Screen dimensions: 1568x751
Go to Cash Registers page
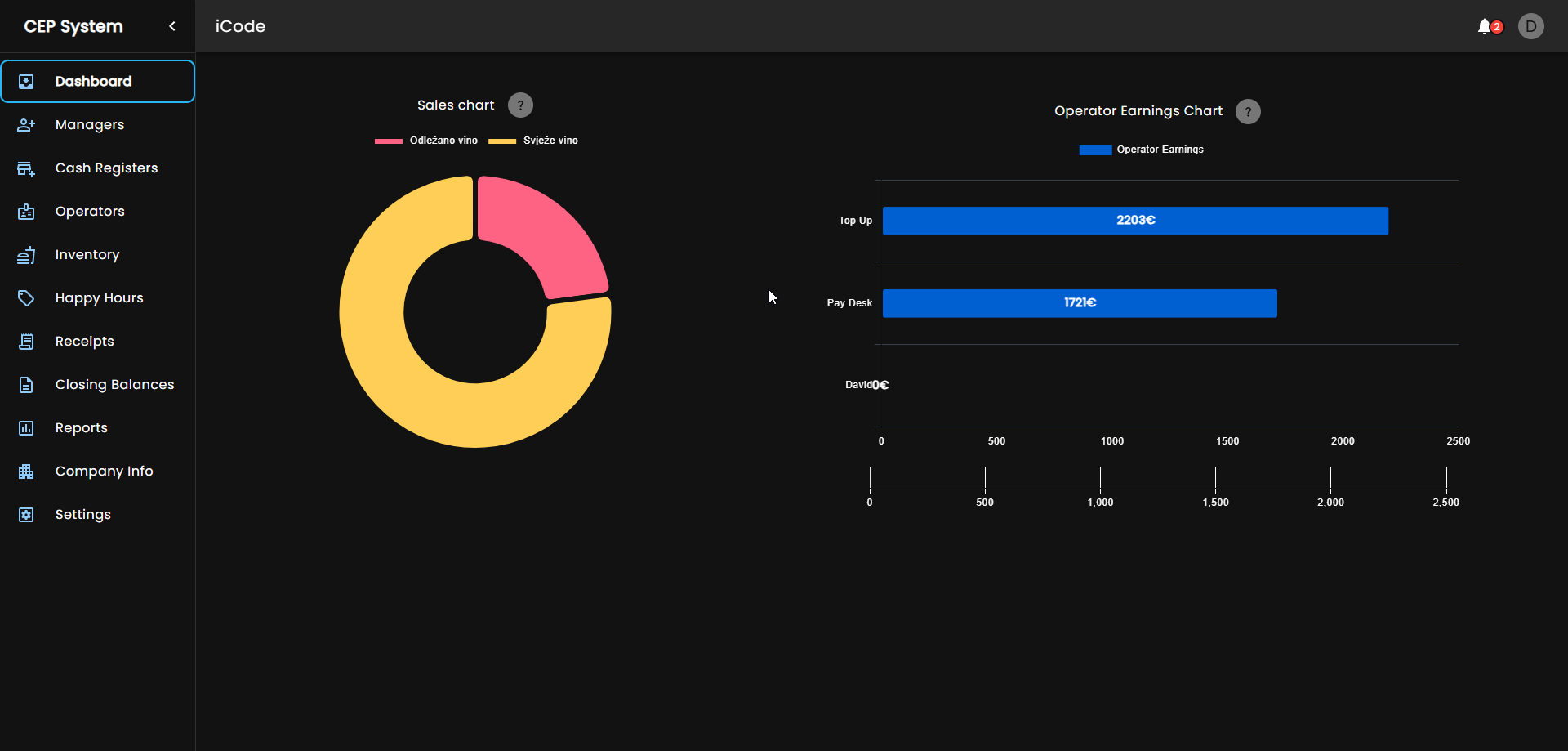pos(98,168)
